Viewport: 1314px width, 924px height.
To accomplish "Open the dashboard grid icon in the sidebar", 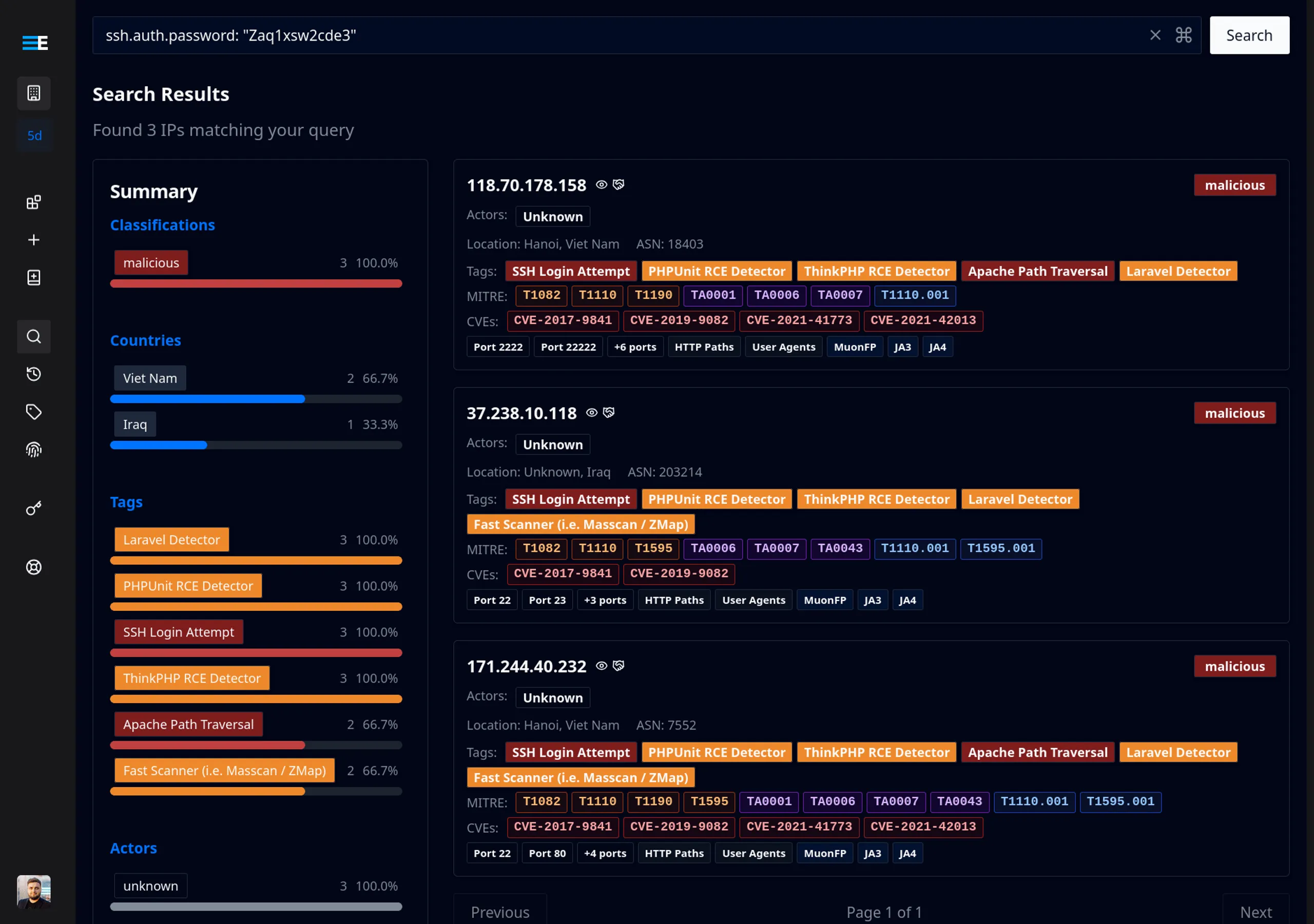I will pos(34,202).
